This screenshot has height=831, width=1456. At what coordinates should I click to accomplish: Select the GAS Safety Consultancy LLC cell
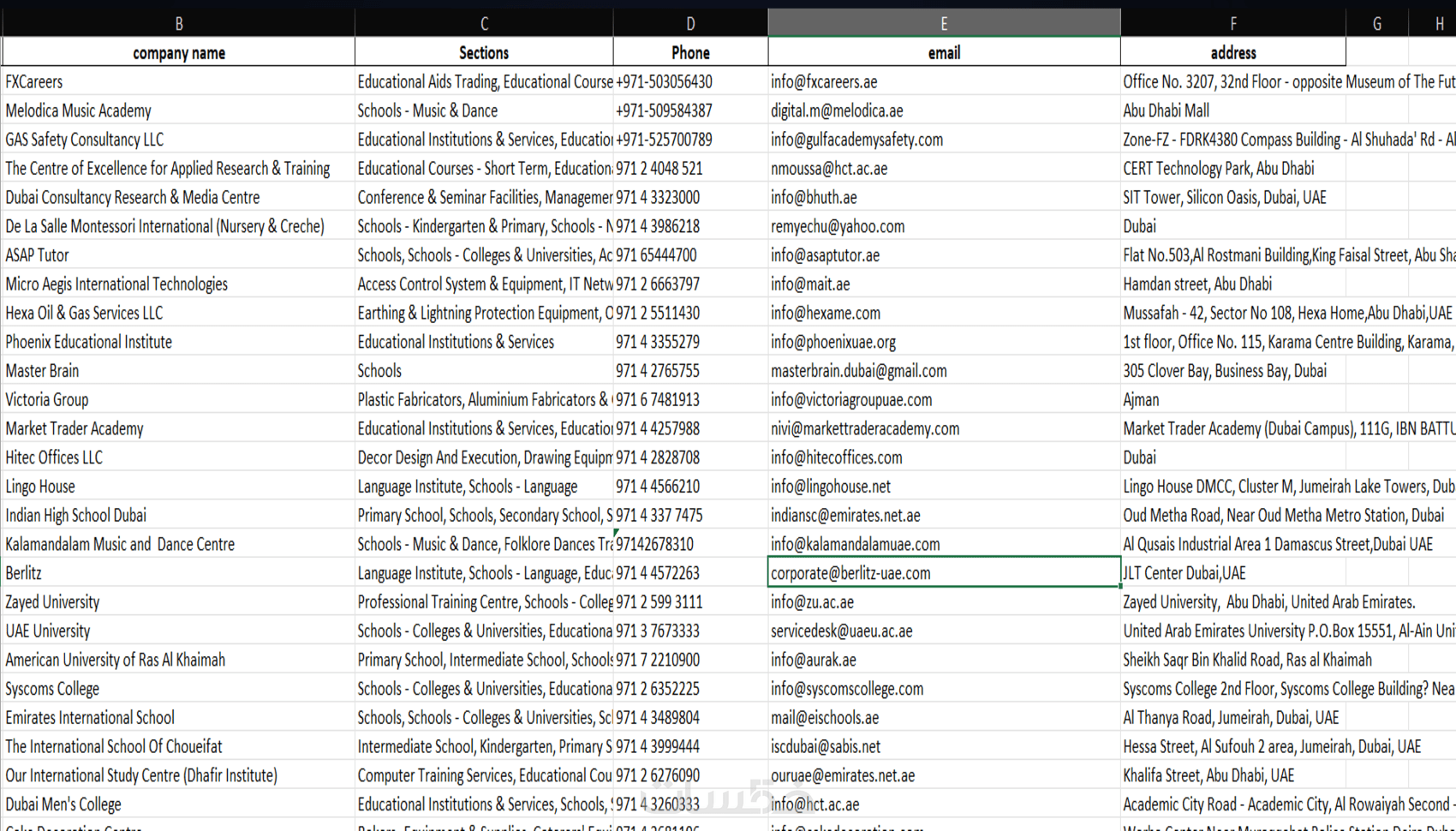click(178, 140)
